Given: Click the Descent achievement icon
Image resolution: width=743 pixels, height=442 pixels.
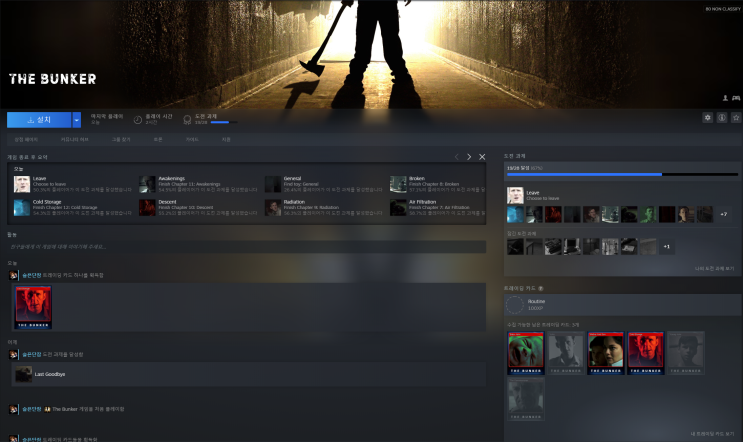Looking at the screenshot, I should point(147,207).
